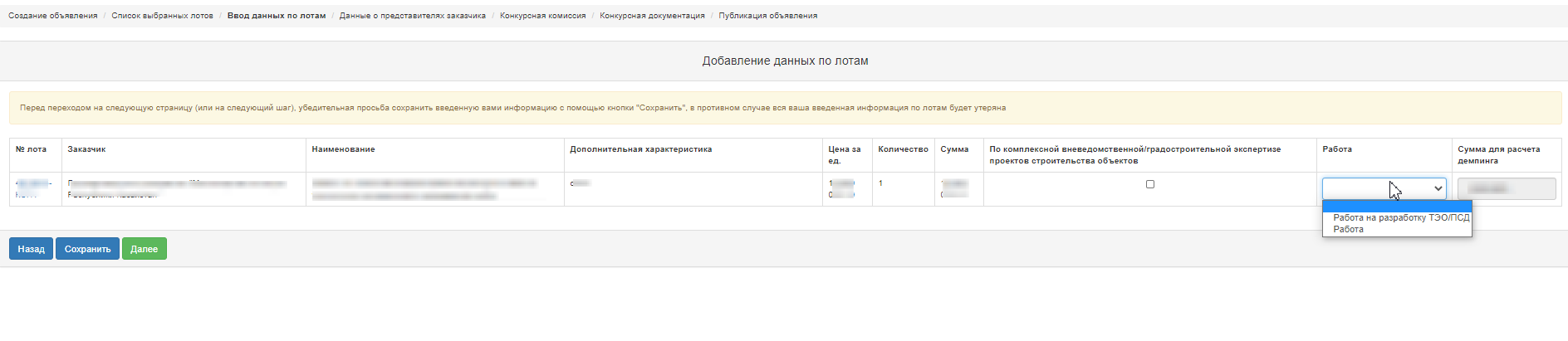Click the blue 'Назад' button
This screenshot has height=341, width=1568.
[x=31, y=249]
